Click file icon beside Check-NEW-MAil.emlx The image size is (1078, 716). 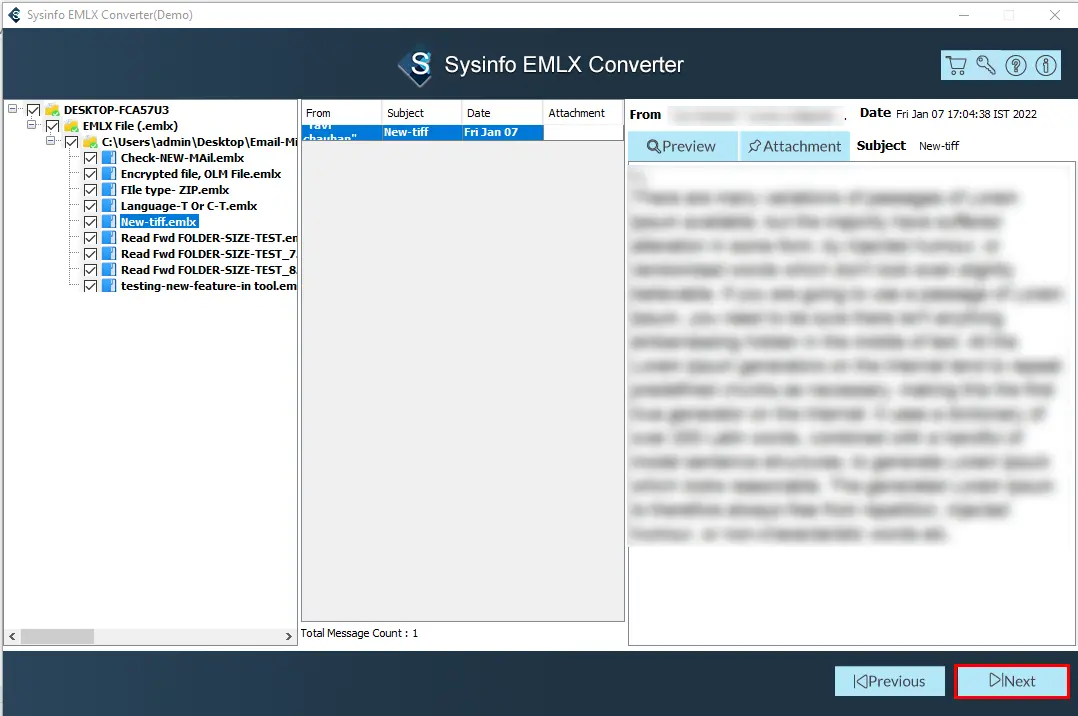[x=109, y=158]
